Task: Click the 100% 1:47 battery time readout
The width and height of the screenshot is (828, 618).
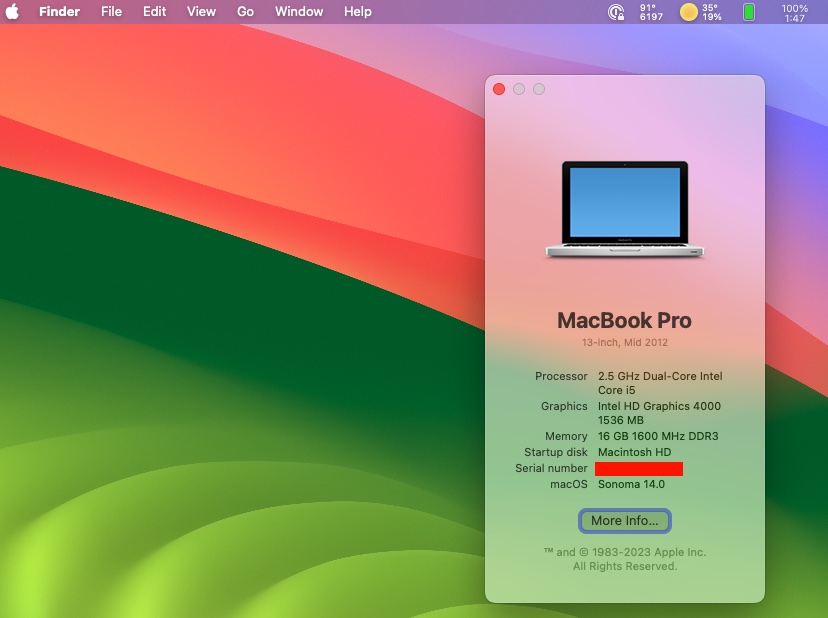Action: tap(794, 13)
